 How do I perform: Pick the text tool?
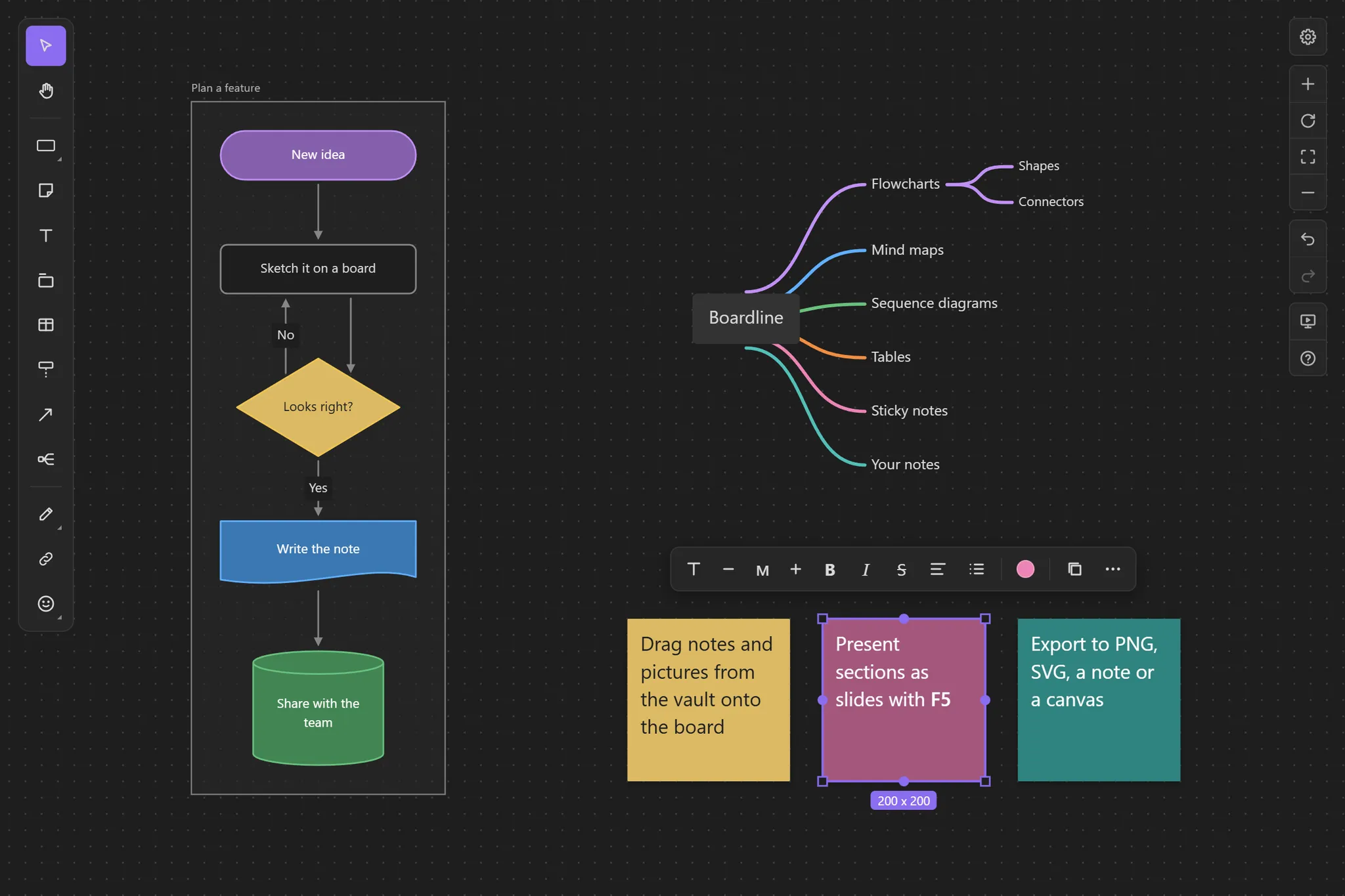pos(45,236)
